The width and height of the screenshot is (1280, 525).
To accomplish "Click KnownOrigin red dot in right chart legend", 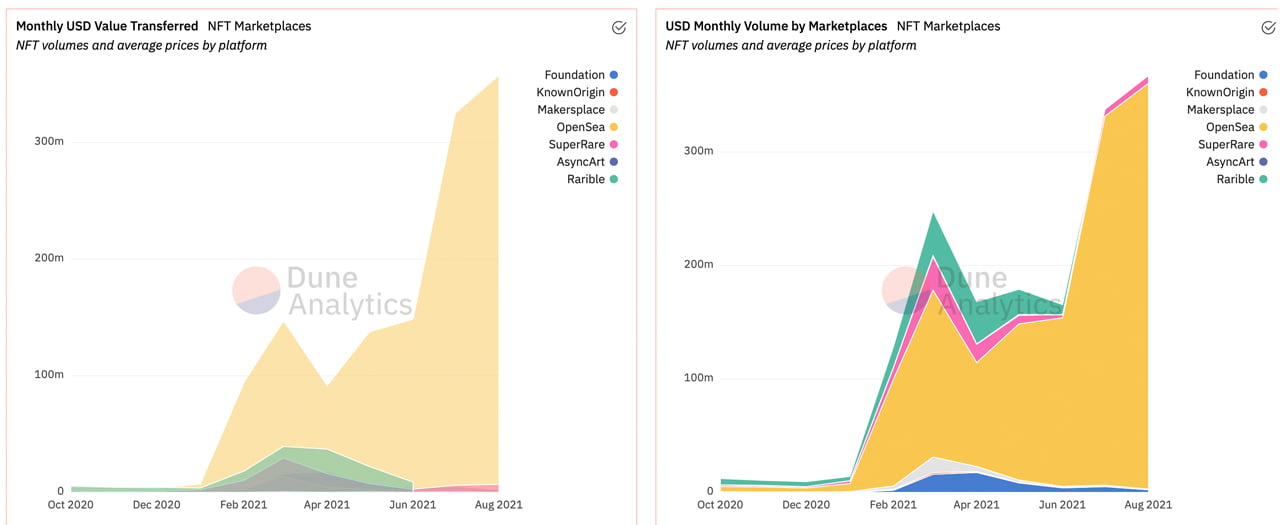I will pos(1263,93).
